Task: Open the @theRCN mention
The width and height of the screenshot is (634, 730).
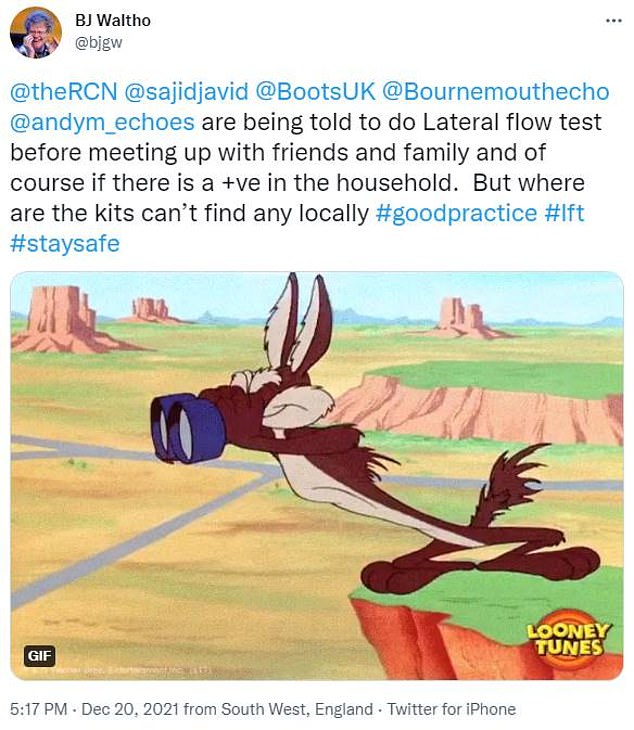Action: (64, 92)
